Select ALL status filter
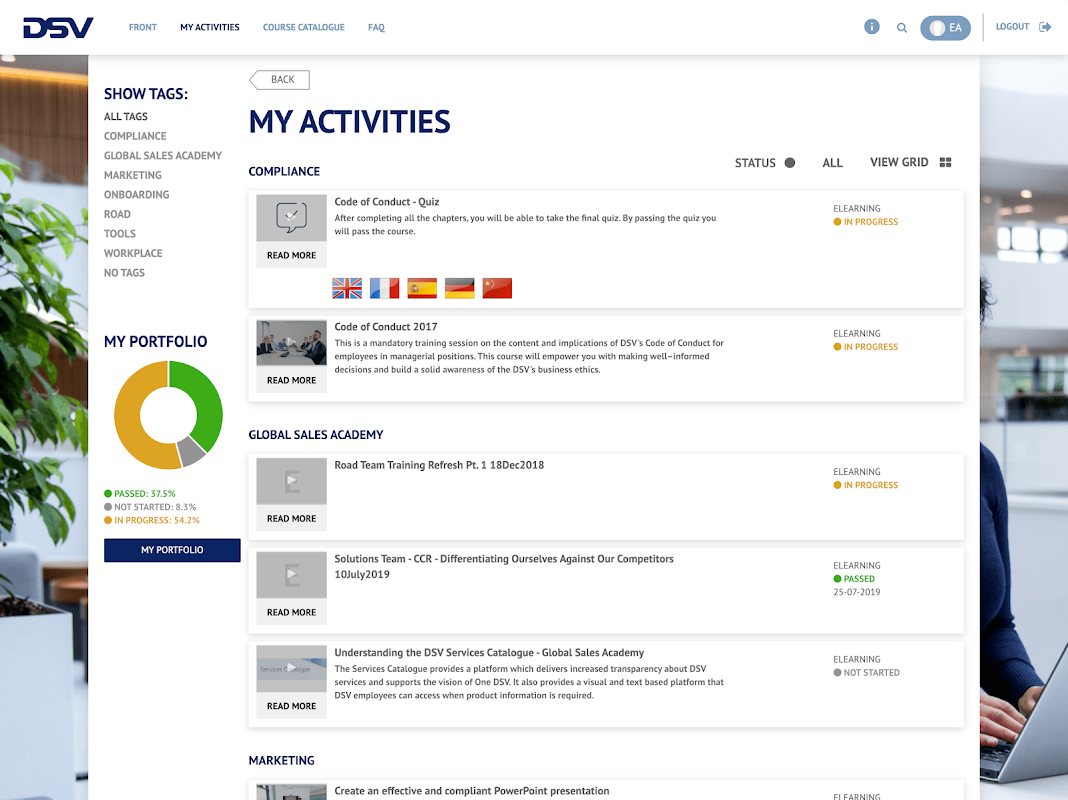 (832, 163)
